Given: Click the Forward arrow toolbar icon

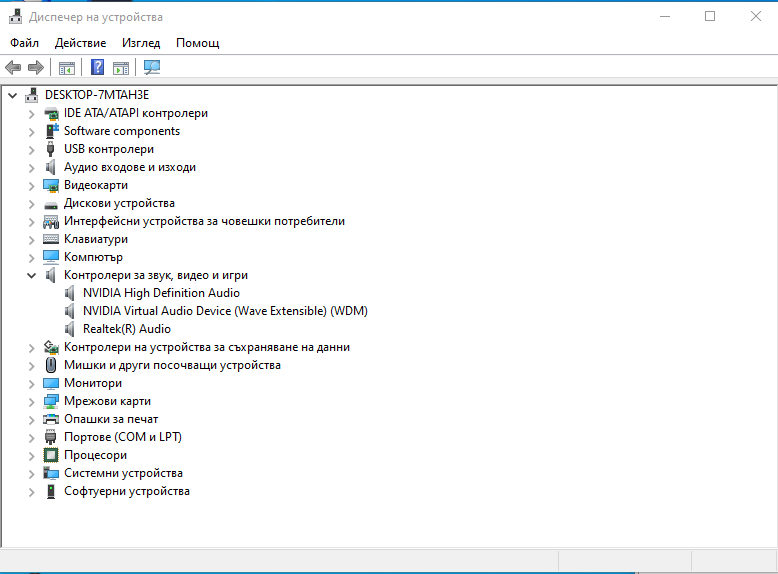Looking at the screenshot, I should [x=36, y=67].
